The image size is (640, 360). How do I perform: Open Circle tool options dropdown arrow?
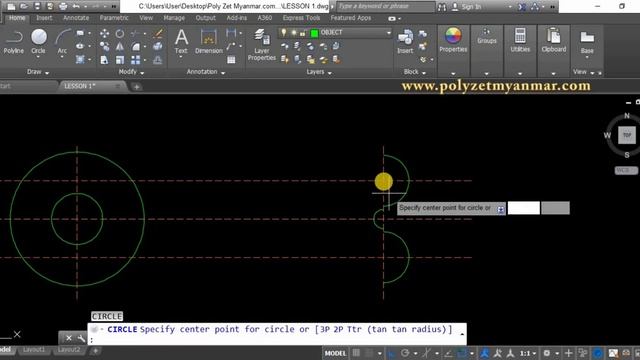(x=38, y=57)
